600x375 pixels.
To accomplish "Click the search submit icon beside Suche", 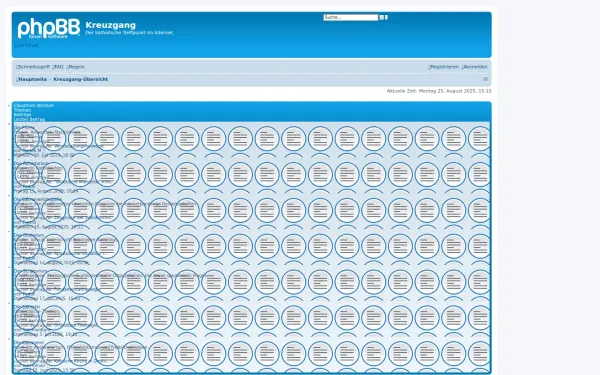I will 382,17.
